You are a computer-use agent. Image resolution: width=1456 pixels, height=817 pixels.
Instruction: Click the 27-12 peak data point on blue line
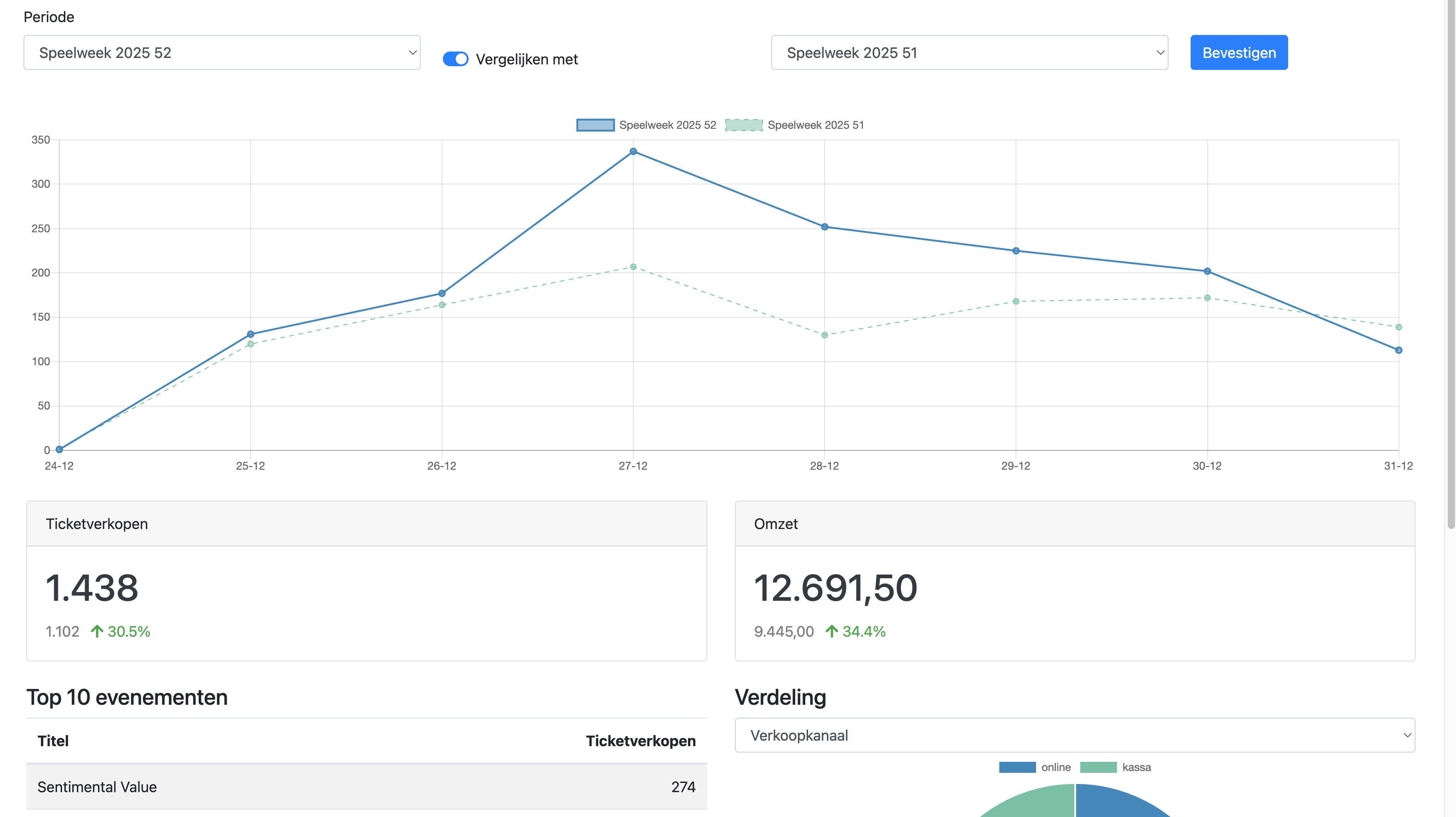tap(633, 151)
